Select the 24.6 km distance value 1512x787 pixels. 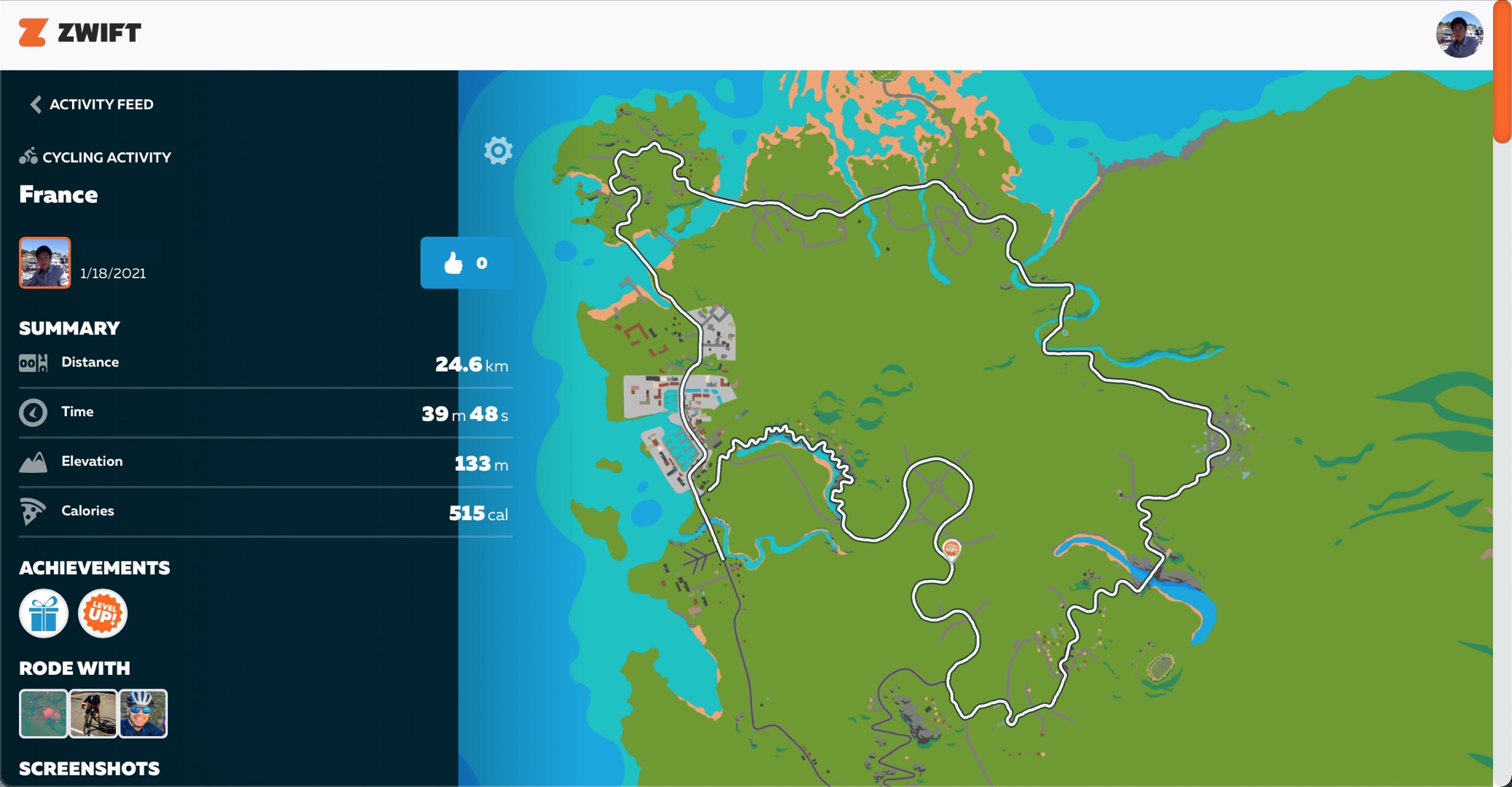coord(472,364)
